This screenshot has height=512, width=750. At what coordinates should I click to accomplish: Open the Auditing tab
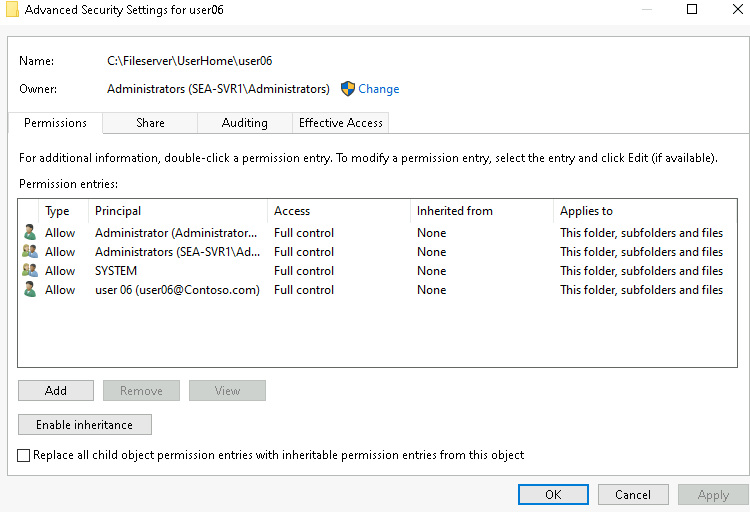click(x=244, y=123)
